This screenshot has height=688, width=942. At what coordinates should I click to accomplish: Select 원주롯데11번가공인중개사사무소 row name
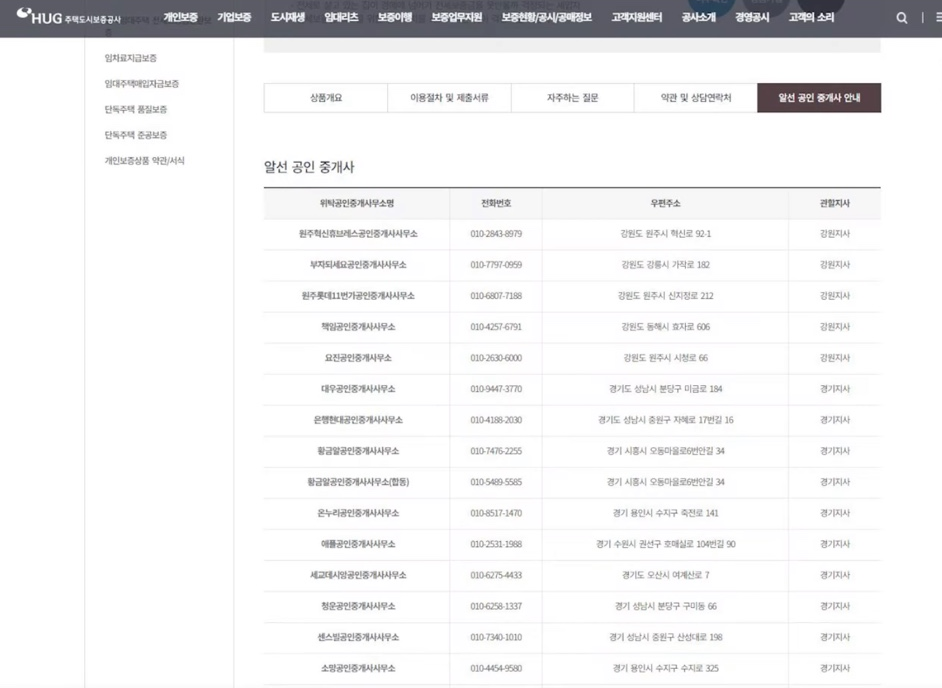coord(358,296)
